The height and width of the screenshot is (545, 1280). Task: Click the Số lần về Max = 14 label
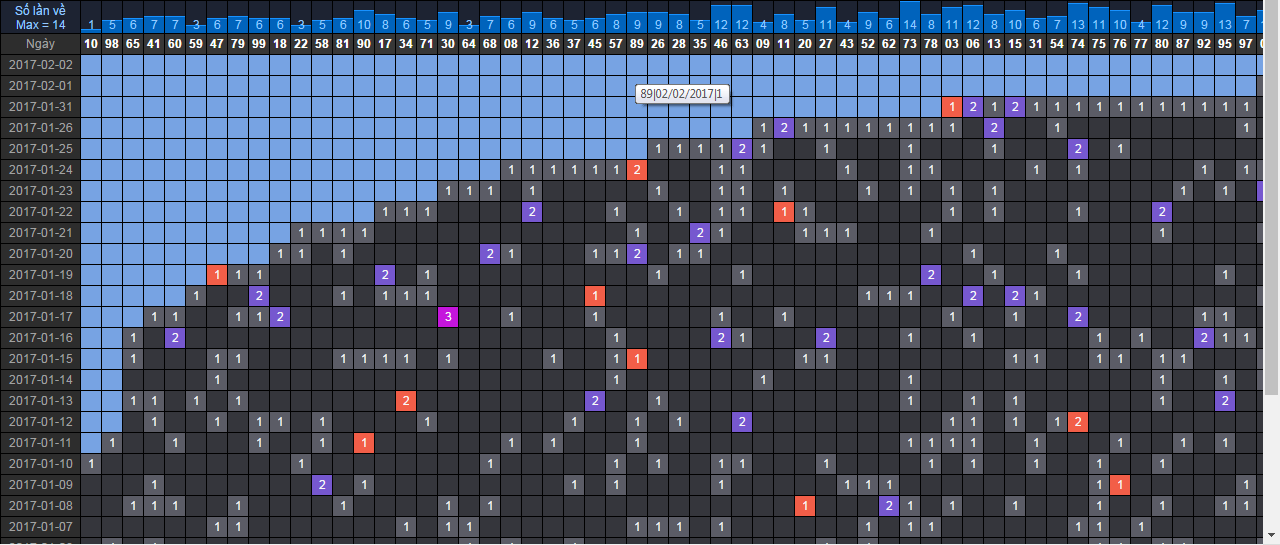(x=40, y=17)
